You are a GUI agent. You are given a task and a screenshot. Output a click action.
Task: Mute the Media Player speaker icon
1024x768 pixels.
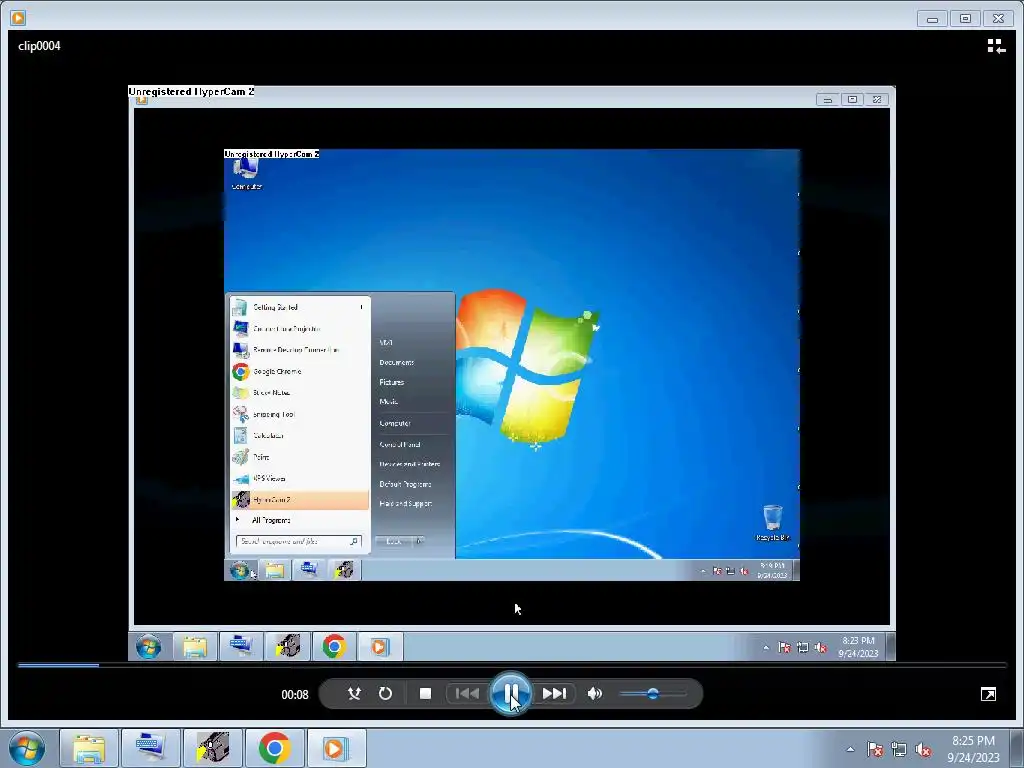594,694
